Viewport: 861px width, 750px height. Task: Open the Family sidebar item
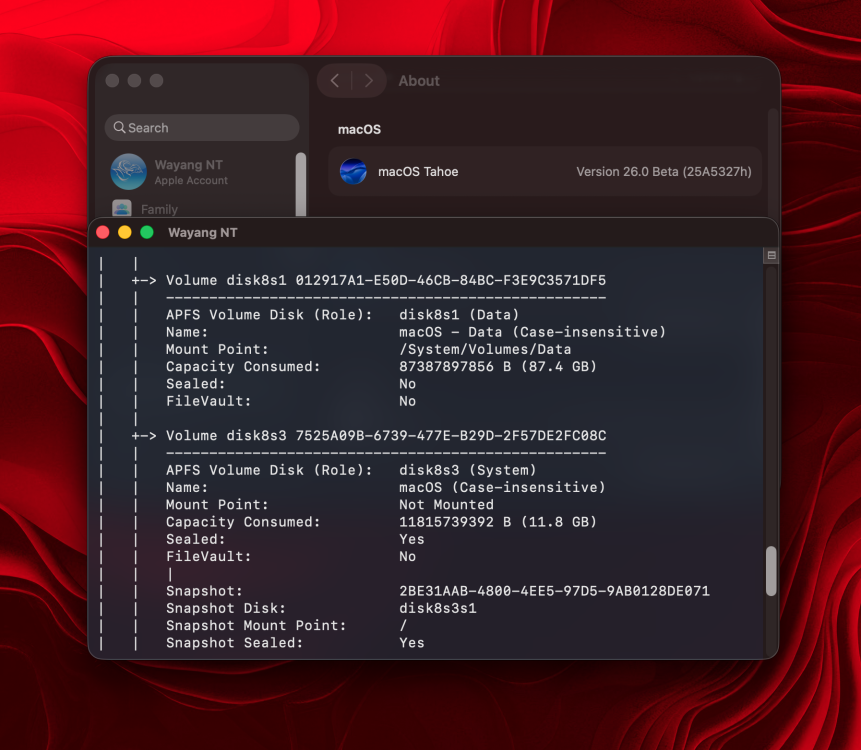pos(159,209)
